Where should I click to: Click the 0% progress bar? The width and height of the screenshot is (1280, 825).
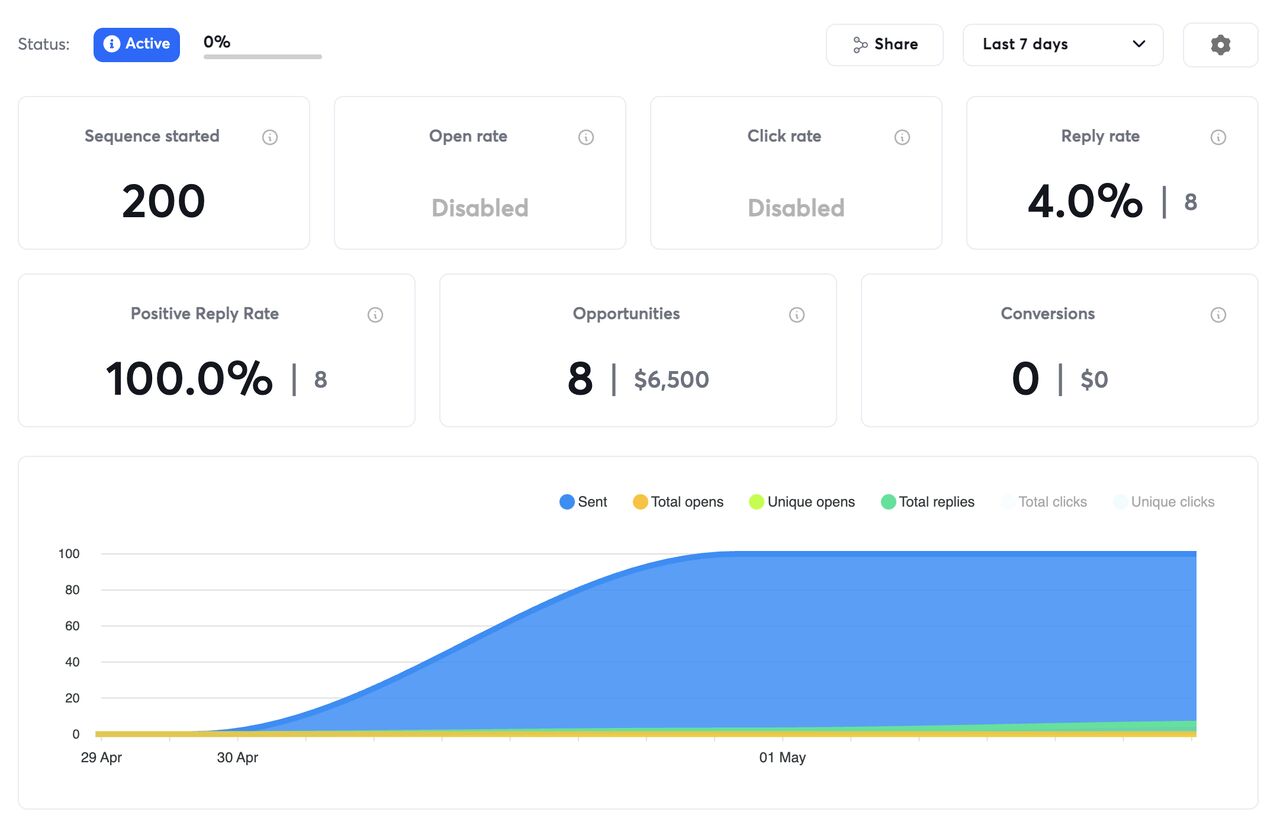point(263,56)
